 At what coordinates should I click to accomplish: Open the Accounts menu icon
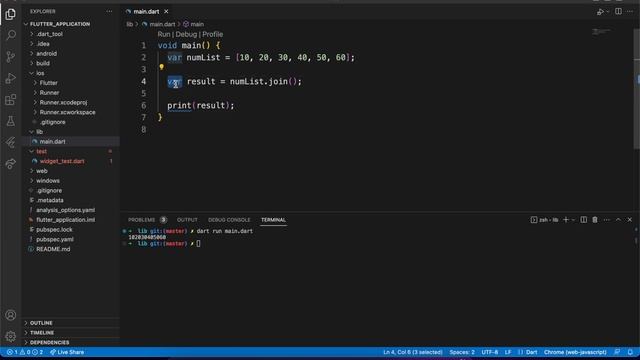[11, 315]
